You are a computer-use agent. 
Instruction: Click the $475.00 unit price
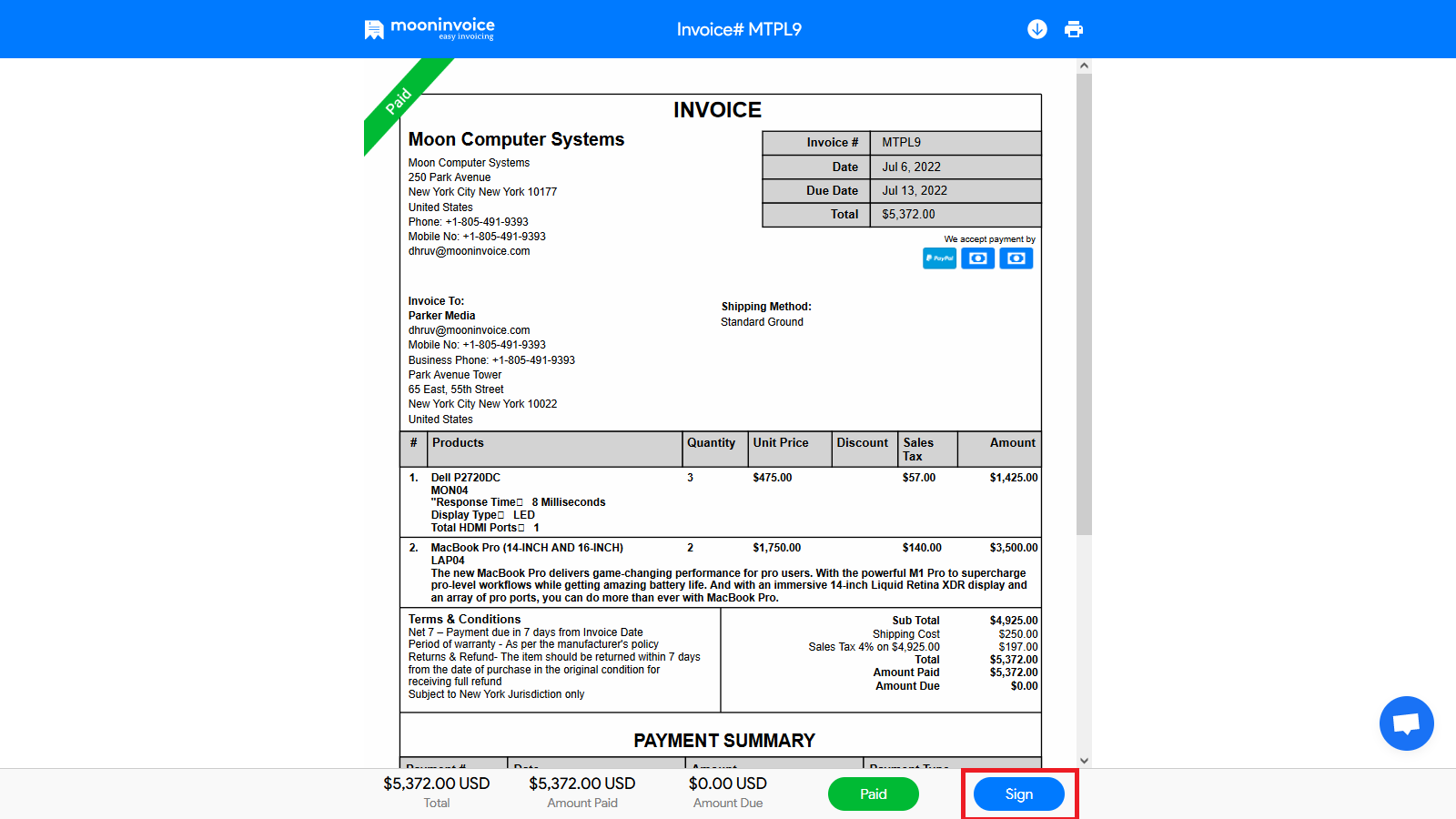772,478
